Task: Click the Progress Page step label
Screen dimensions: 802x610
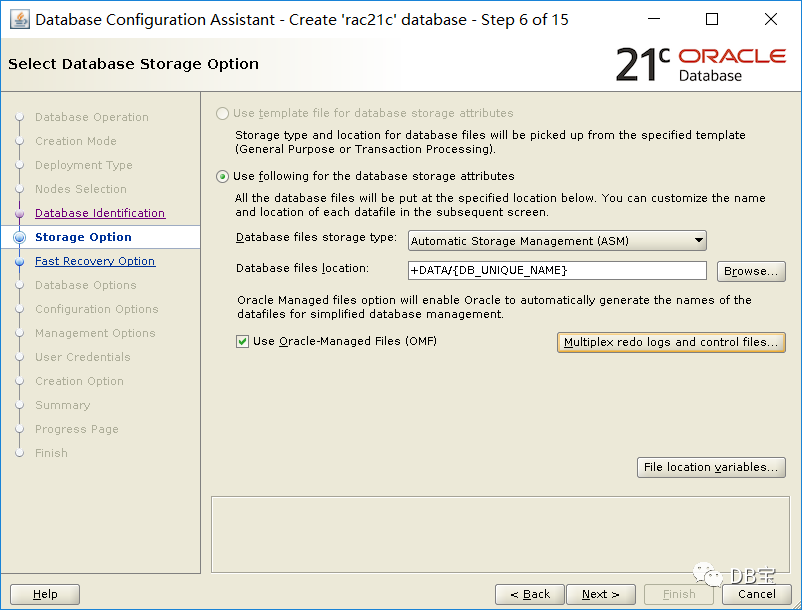Action: pyautogui.click(x=77, y=430)
